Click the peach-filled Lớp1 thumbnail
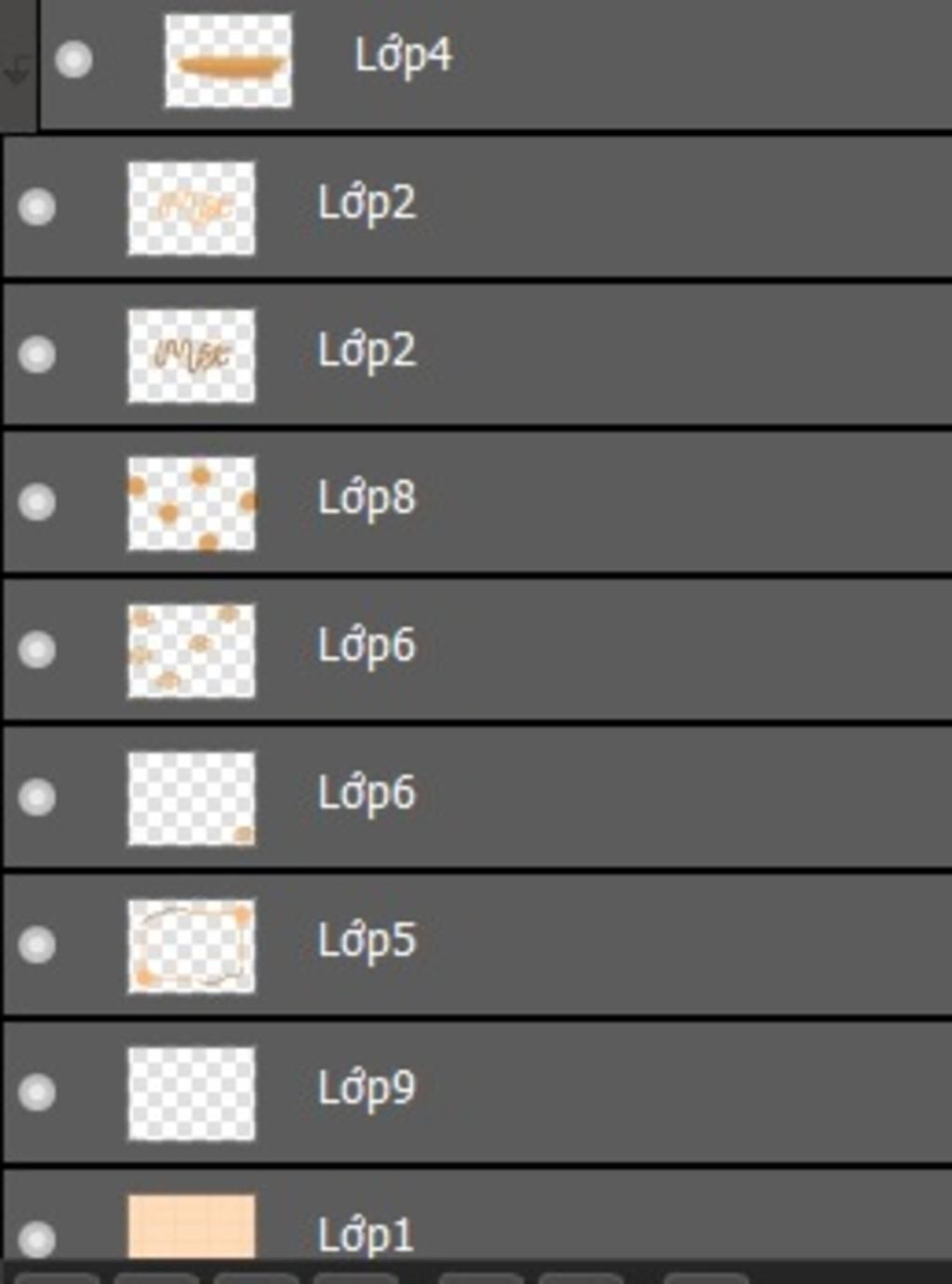The height and width of the screenshot is (1284, 952). coord(192,1227)
